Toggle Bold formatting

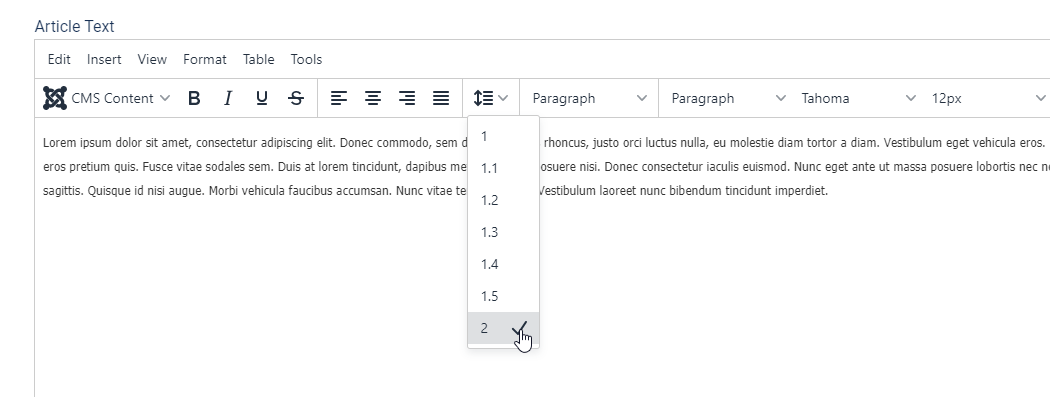pyautogui.click(x=194, y=98)
